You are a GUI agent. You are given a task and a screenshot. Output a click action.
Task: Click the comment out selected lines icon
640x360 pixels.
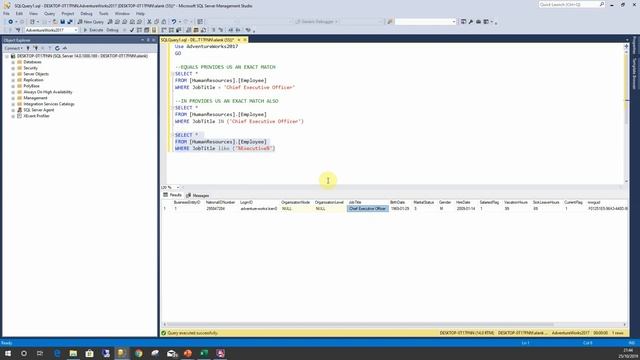[213, 30]
